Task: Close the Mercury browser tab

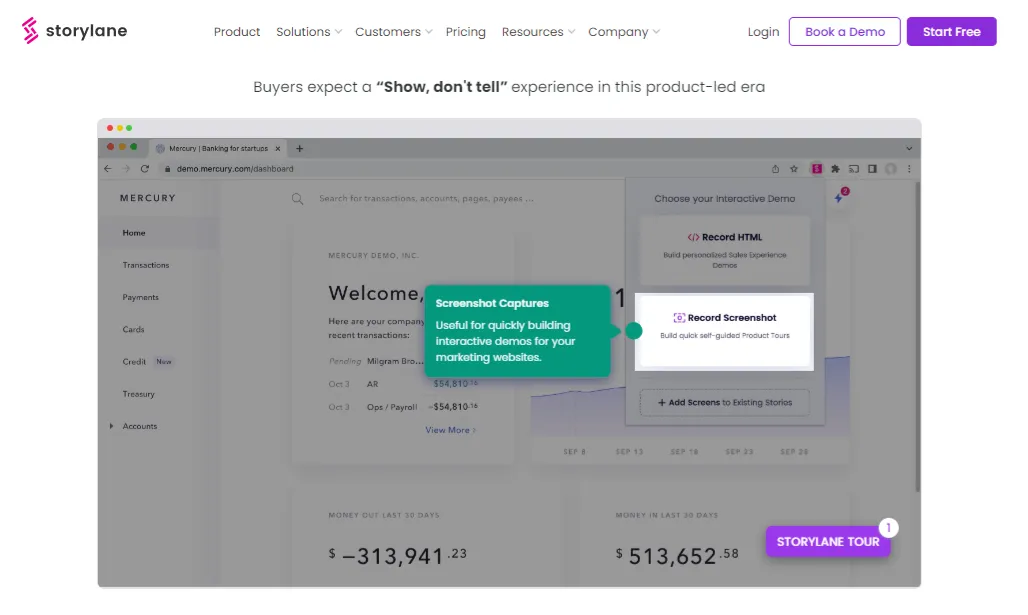Action: [278, 149]
